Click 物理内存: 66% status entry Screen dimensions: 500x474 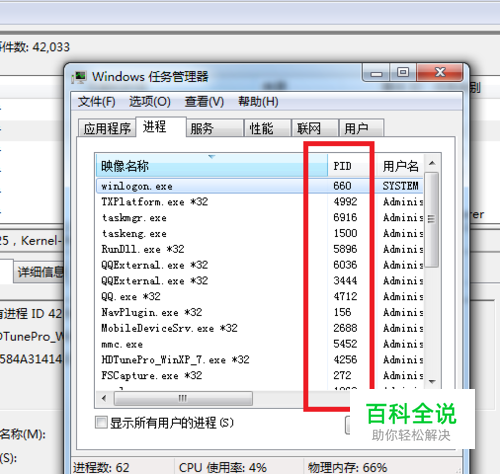click(x=347, y=467)
